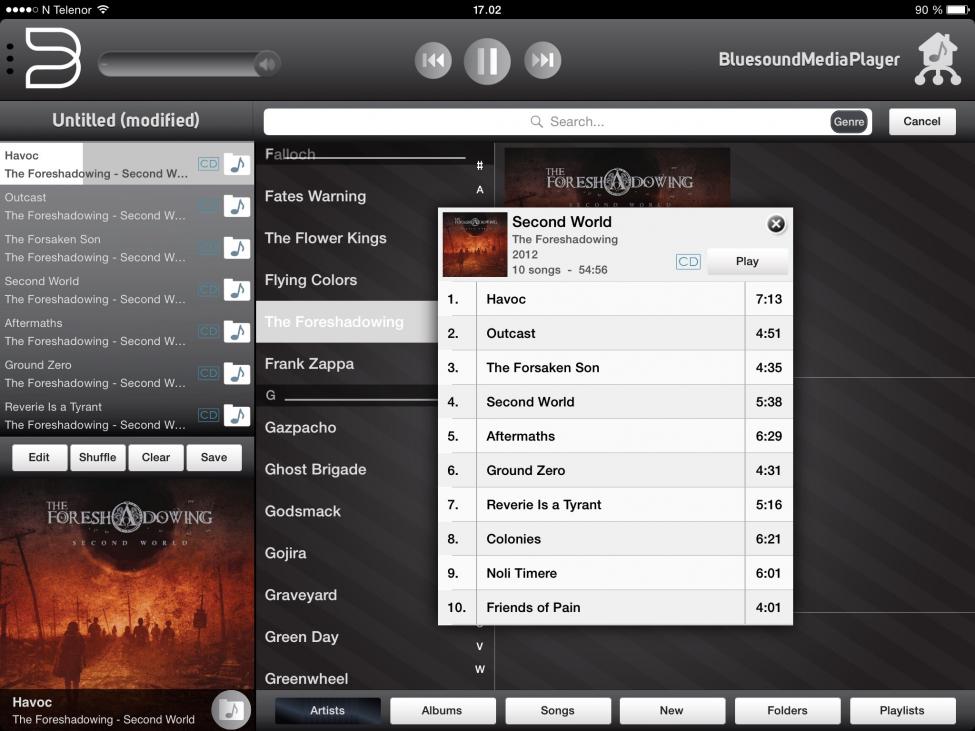Viewport: 975px width, 731px height.
Task: Select artist The Flower Kings
Action: point(326,238)
